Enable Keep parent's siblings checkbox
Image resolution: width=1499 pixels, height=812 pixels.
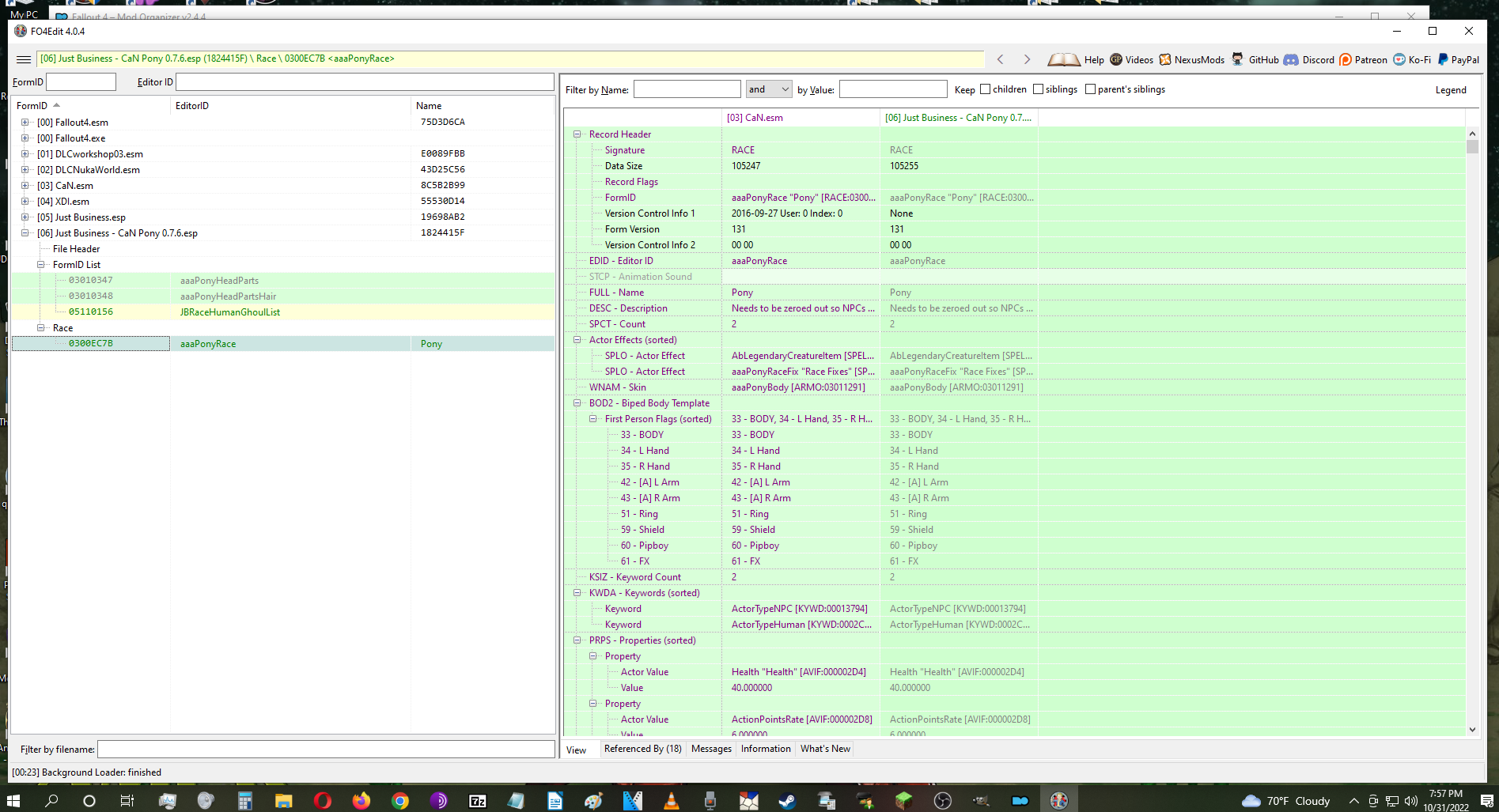tap(1090, 89)
